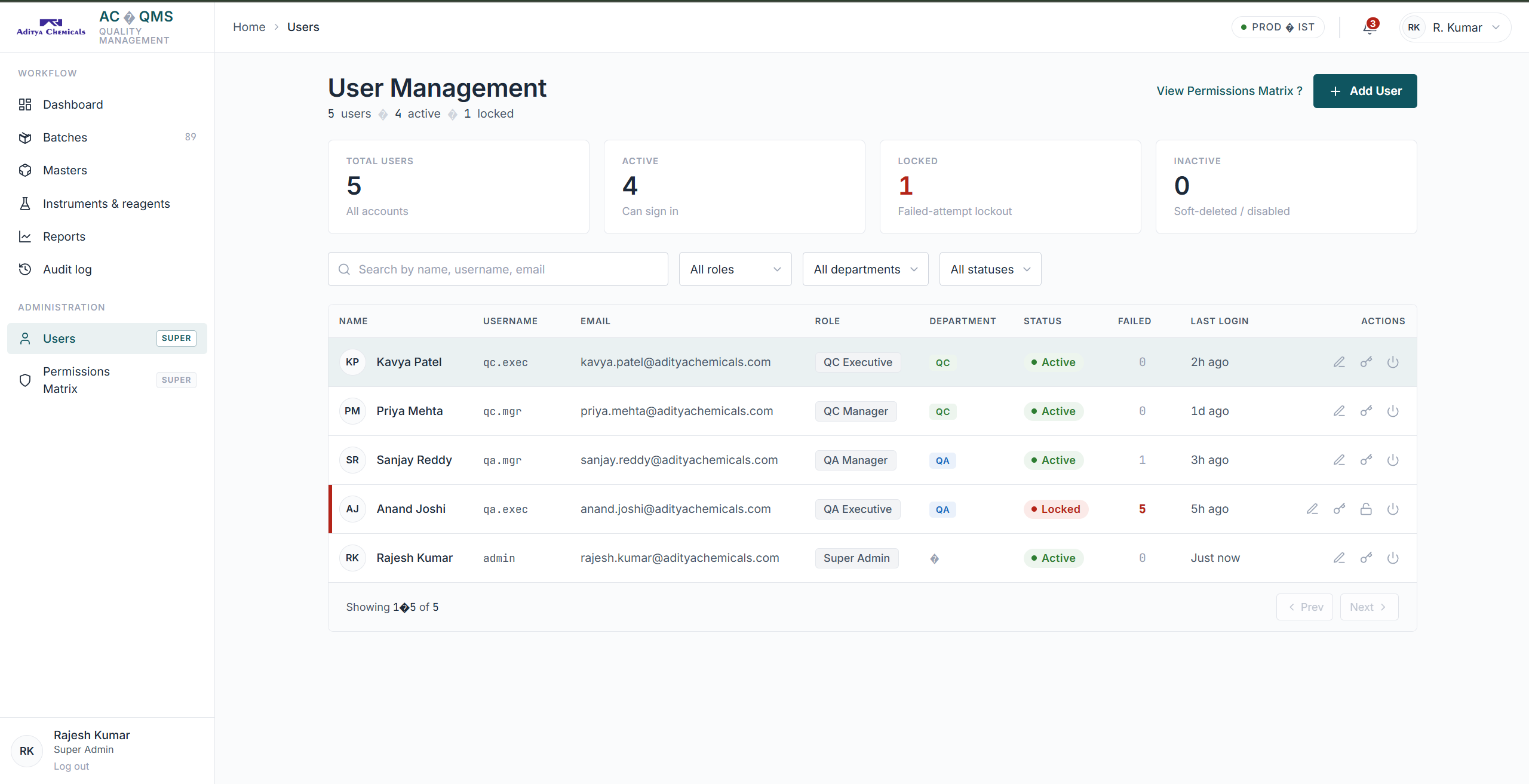Image resolution: width=1529 pixels, height=784 pixels.
Task: Deactivate Priya Mehta via power icon
Action: 1393,411
